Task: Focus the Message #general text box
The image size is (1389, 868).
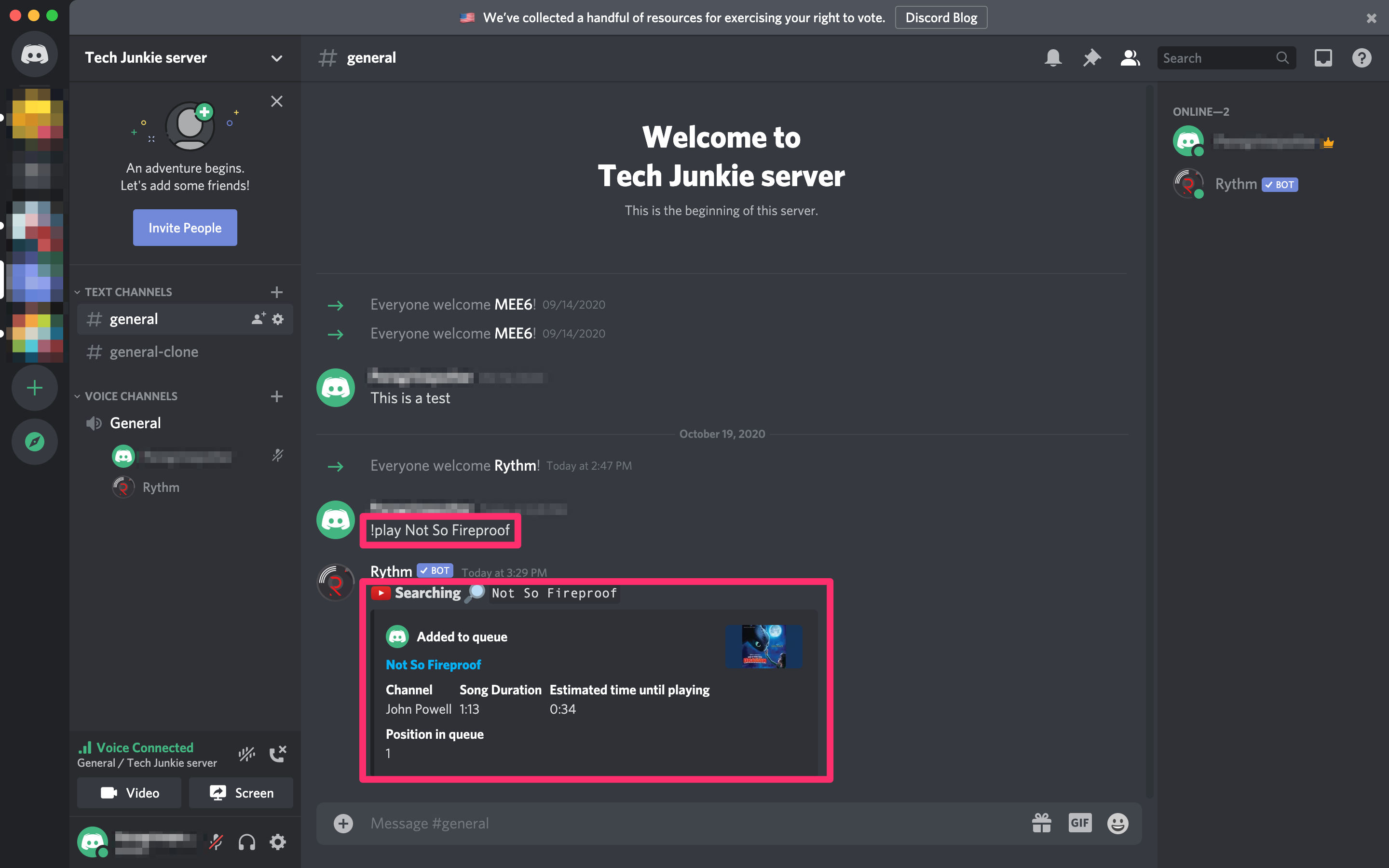Action: pos(694,824)
